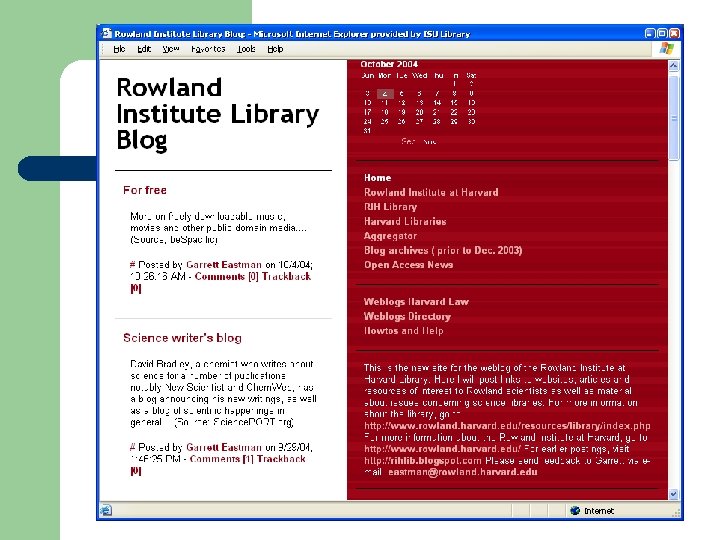This screenshot has height=540, width=720.
Task: Click the Internet zone globe icon
Action: click(575, 511)
